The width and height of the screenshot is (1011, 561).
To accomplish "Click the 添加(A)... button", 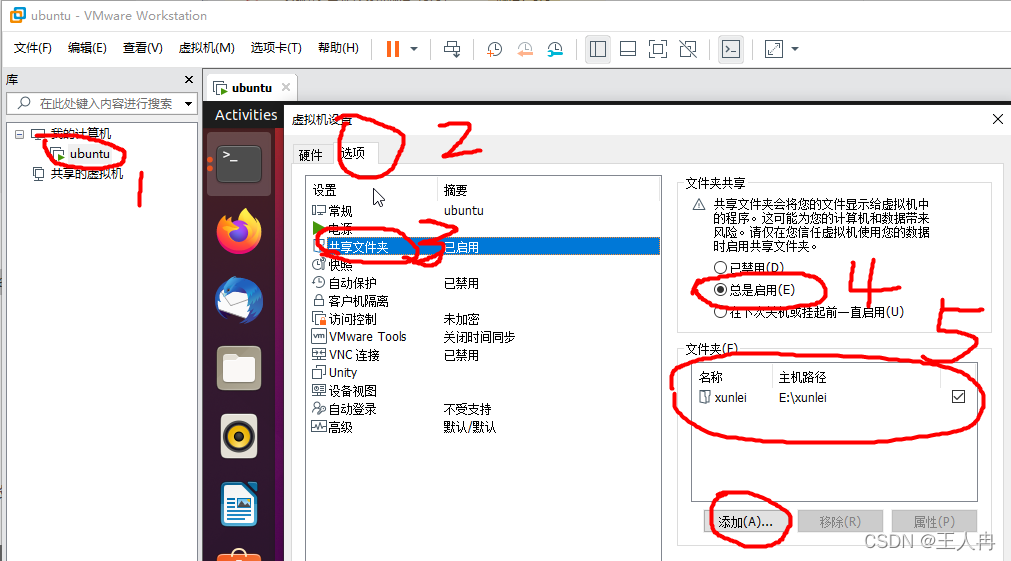I will 747,522.
